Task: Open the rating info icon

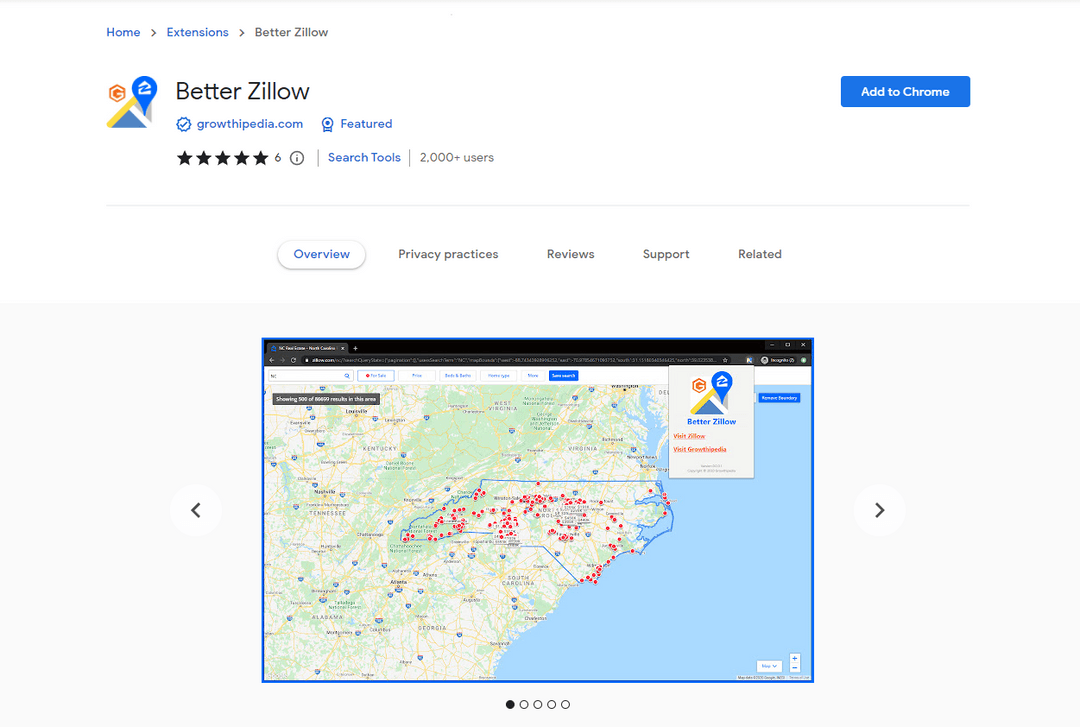Action: [x=297, y=157]
